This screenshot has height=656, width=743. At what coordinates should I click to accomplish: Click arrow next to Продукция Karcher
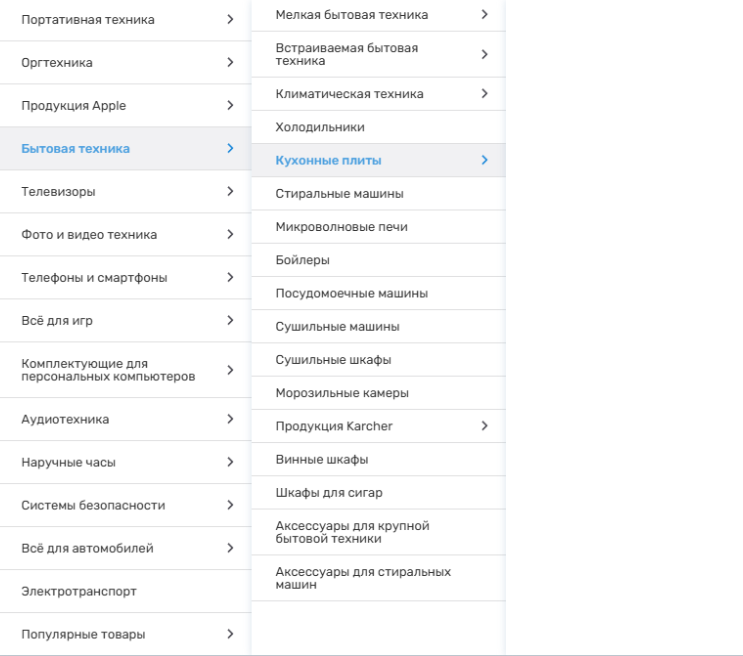click(x=484, y=426)
